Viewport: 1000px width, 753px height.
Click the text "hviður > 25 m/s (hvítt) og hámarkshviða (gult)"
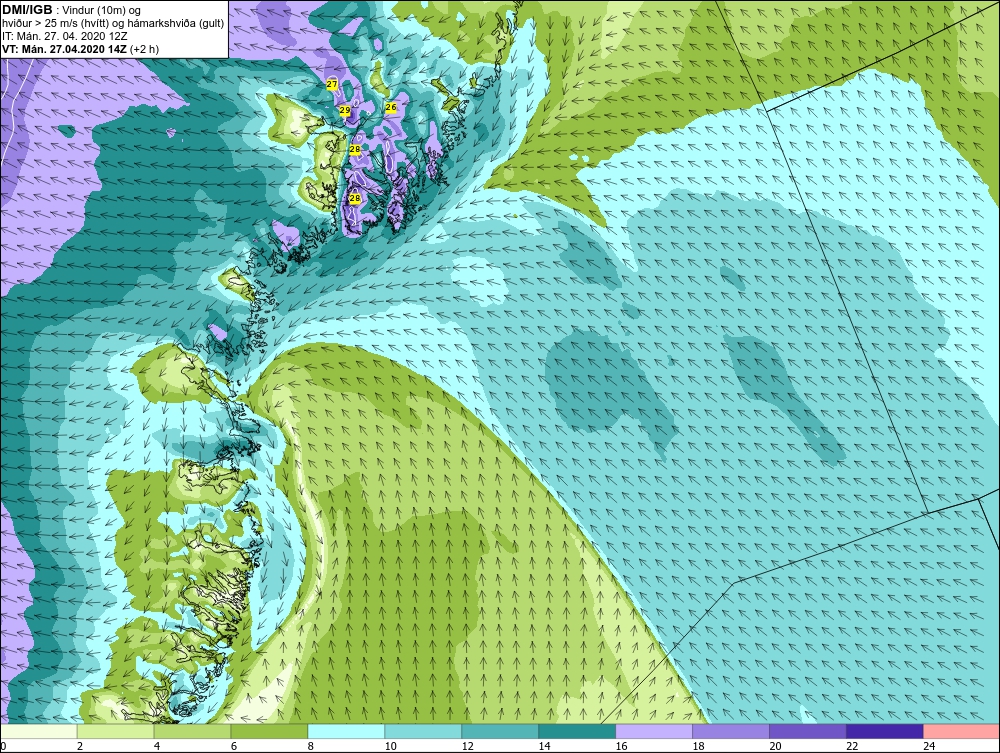click(x=113, y=24)
